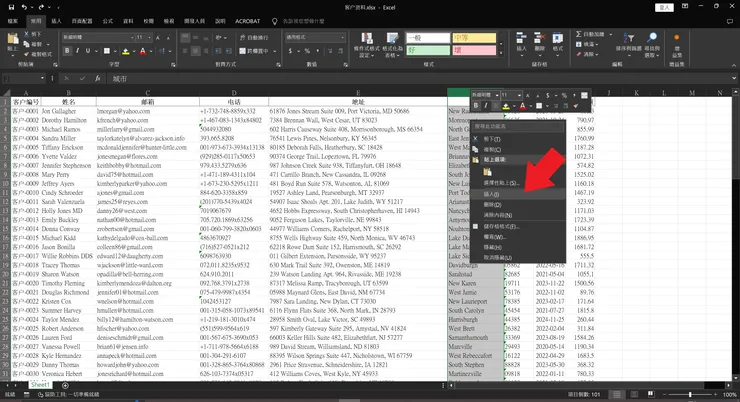Switch to the ACROBAT tab
Image resolution: width=740 pixels, height=402 pixels.
(248, 21)
